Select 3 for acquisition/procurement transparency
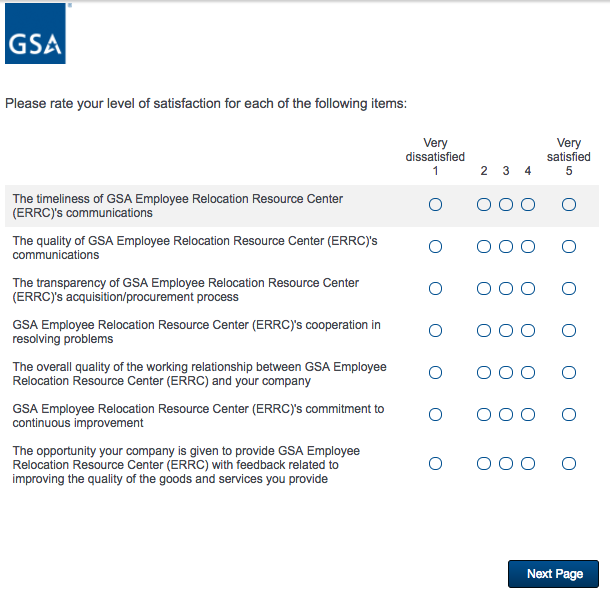Screen dimensions: 610x591 (x=506, y=289)
